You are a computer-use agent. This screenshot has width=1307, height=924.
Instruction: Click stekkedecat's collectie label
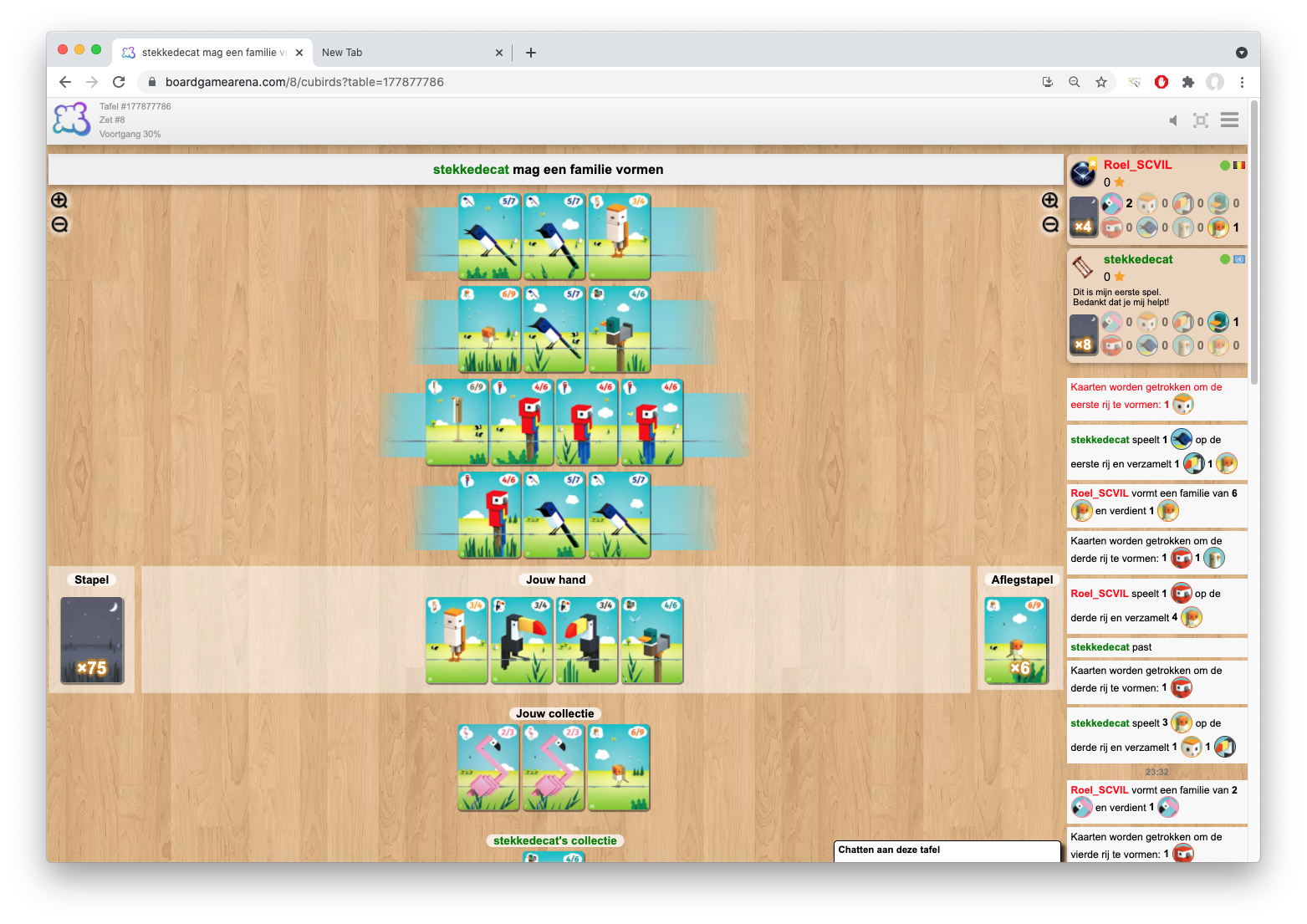[x=555, y=840]
